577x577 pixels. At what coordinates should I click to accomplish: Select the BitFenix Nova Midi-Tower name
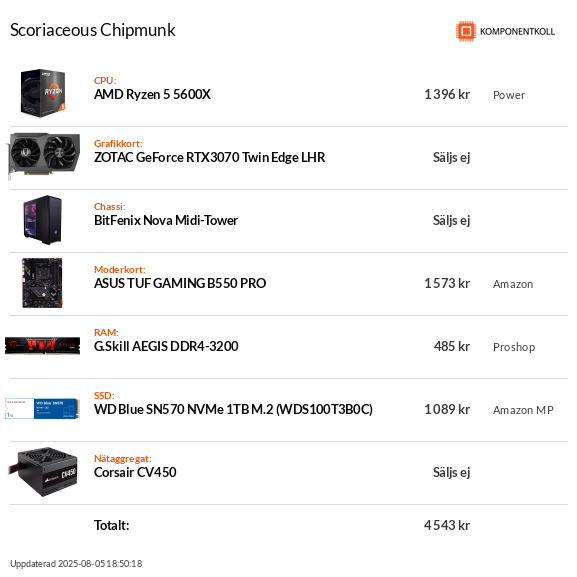coord(166,220)
